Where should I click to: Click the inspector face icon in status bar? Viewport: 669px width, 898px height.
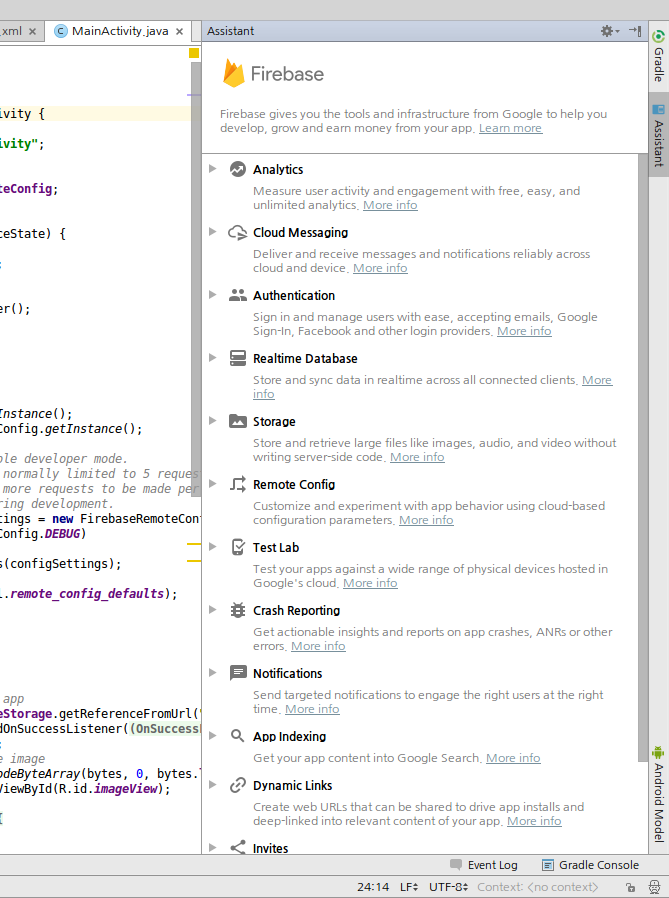[x=654, y=887]
